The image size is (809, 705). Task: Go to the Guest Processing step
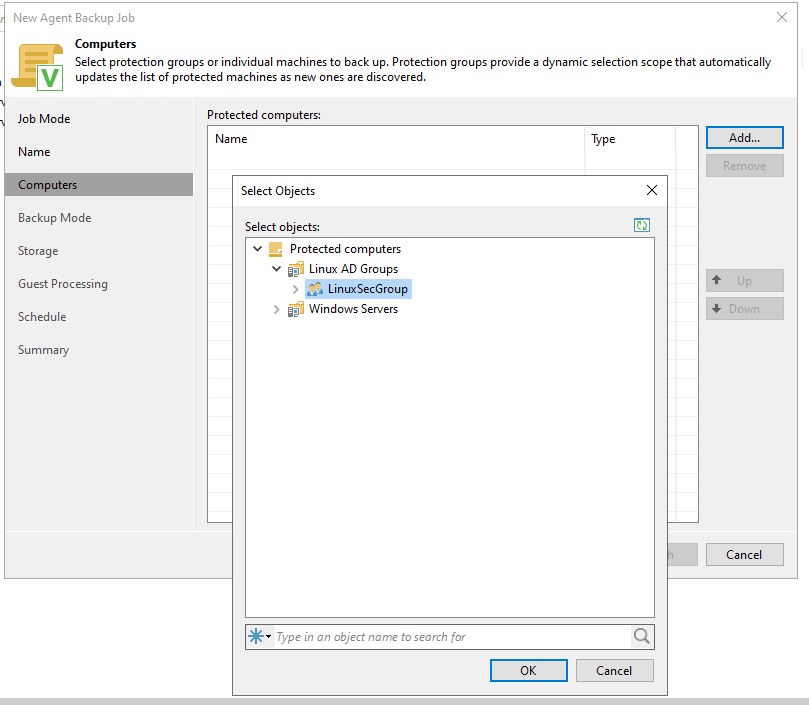click(74, 283)
